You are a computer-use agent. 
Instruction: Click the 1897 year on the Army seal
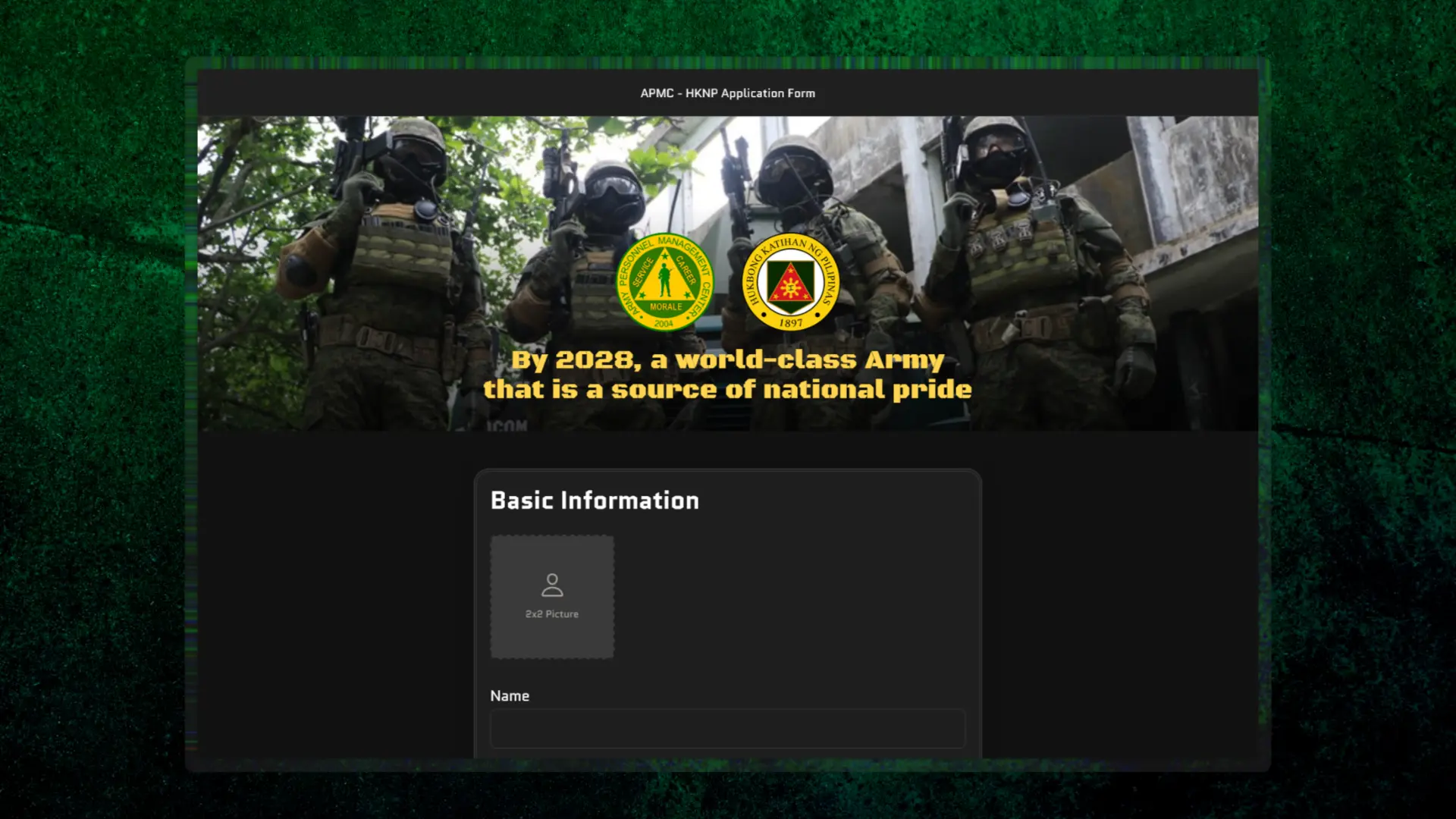(x=791, y=323)
